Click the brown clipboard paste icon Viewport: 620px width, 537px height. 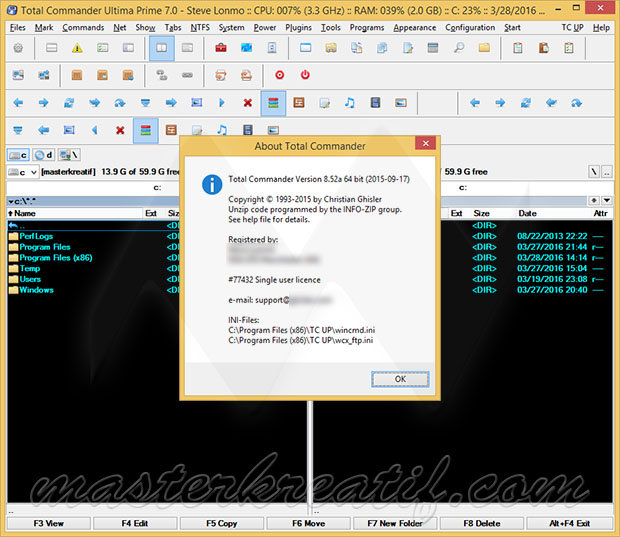[543, 48]
